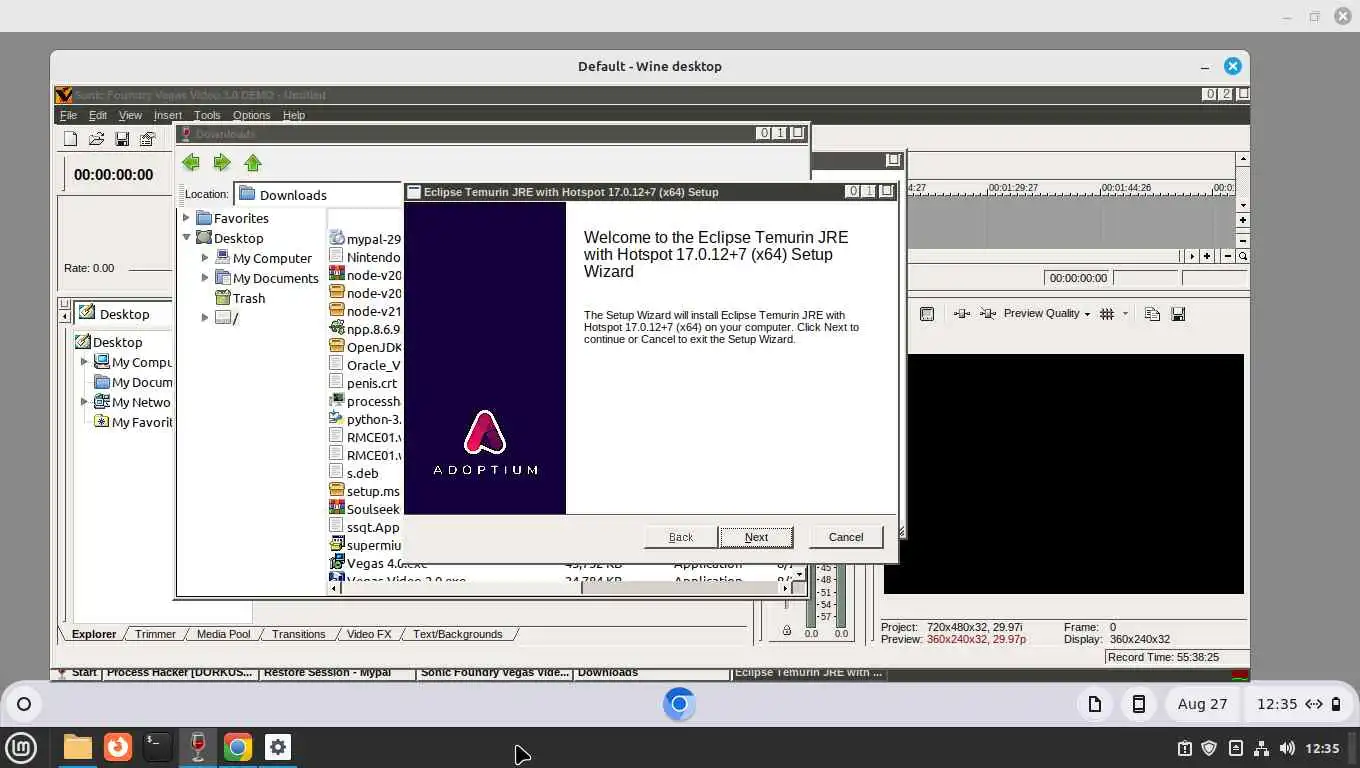
Task: Open Firefox from the Linux panel
Action: [118, 747]
